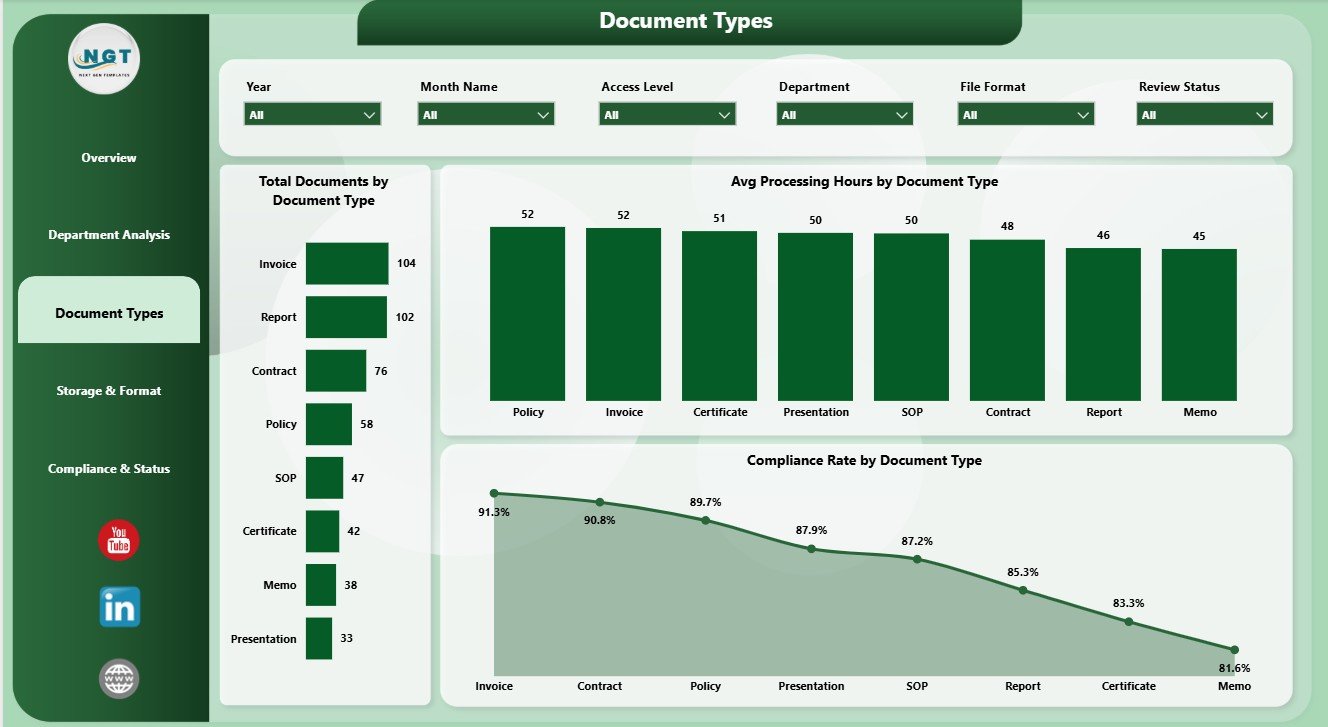Click the SOP column in Avg Processing Hours
The height and width of the screenshot is (727, 1328).
911,317
